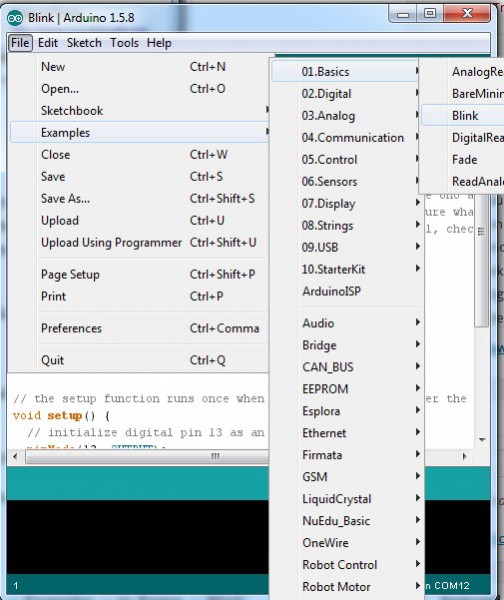The width and height of the screenshot is (504, 600).
Task: Open Preferences
Action: (139, 328)
